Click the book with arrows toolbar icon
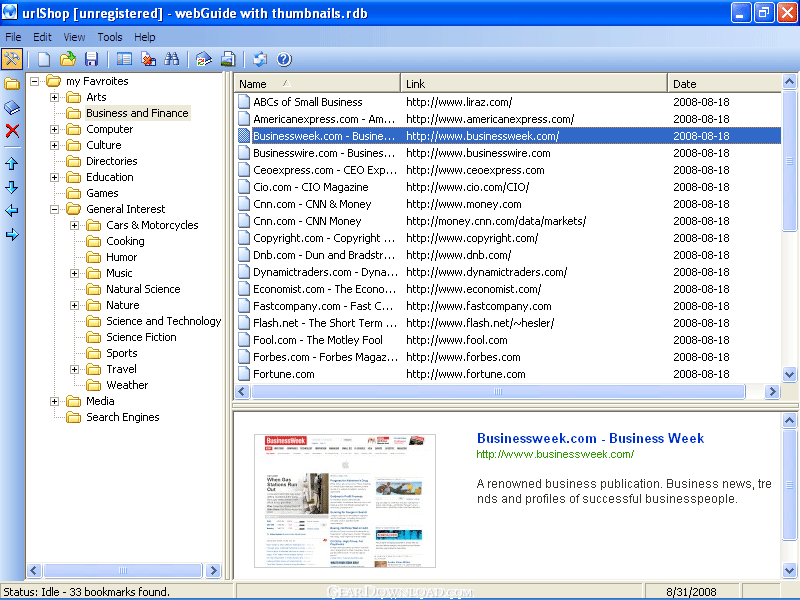The image size is (800, 600). 204,59
